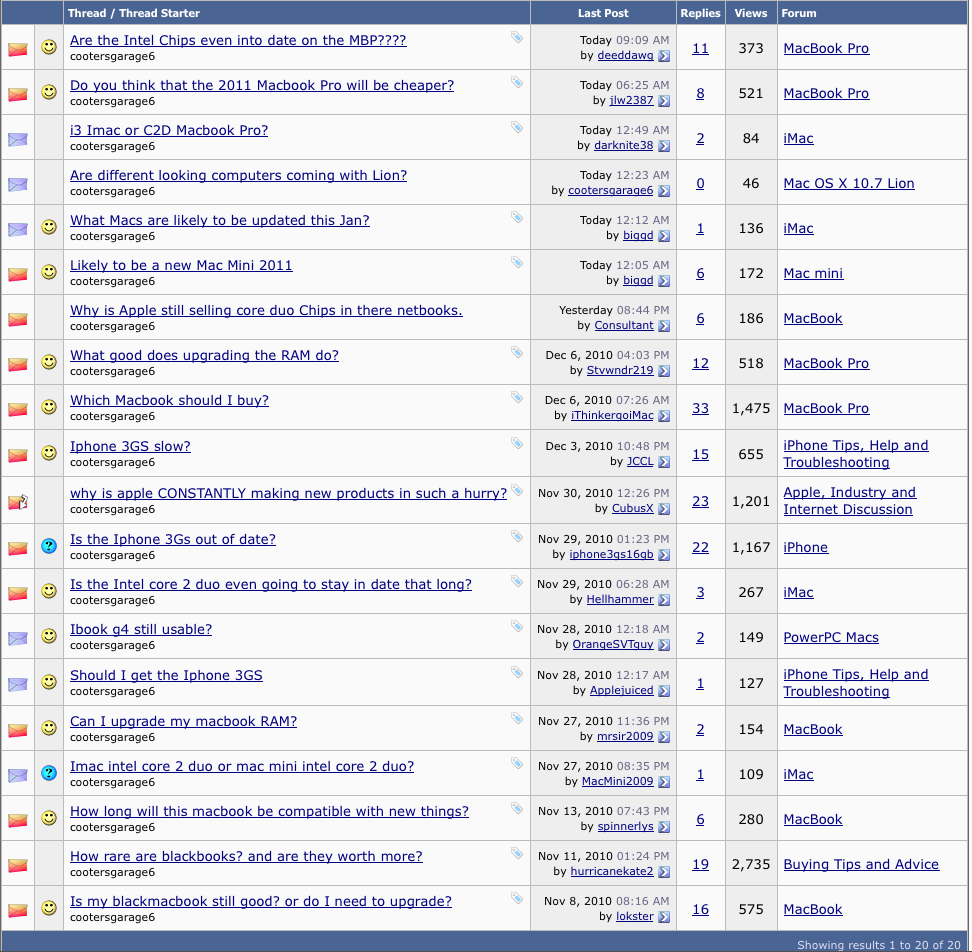Click envelope icon for 'Which Macbook should I buy?'
The image size is (972, 952).
18,409
